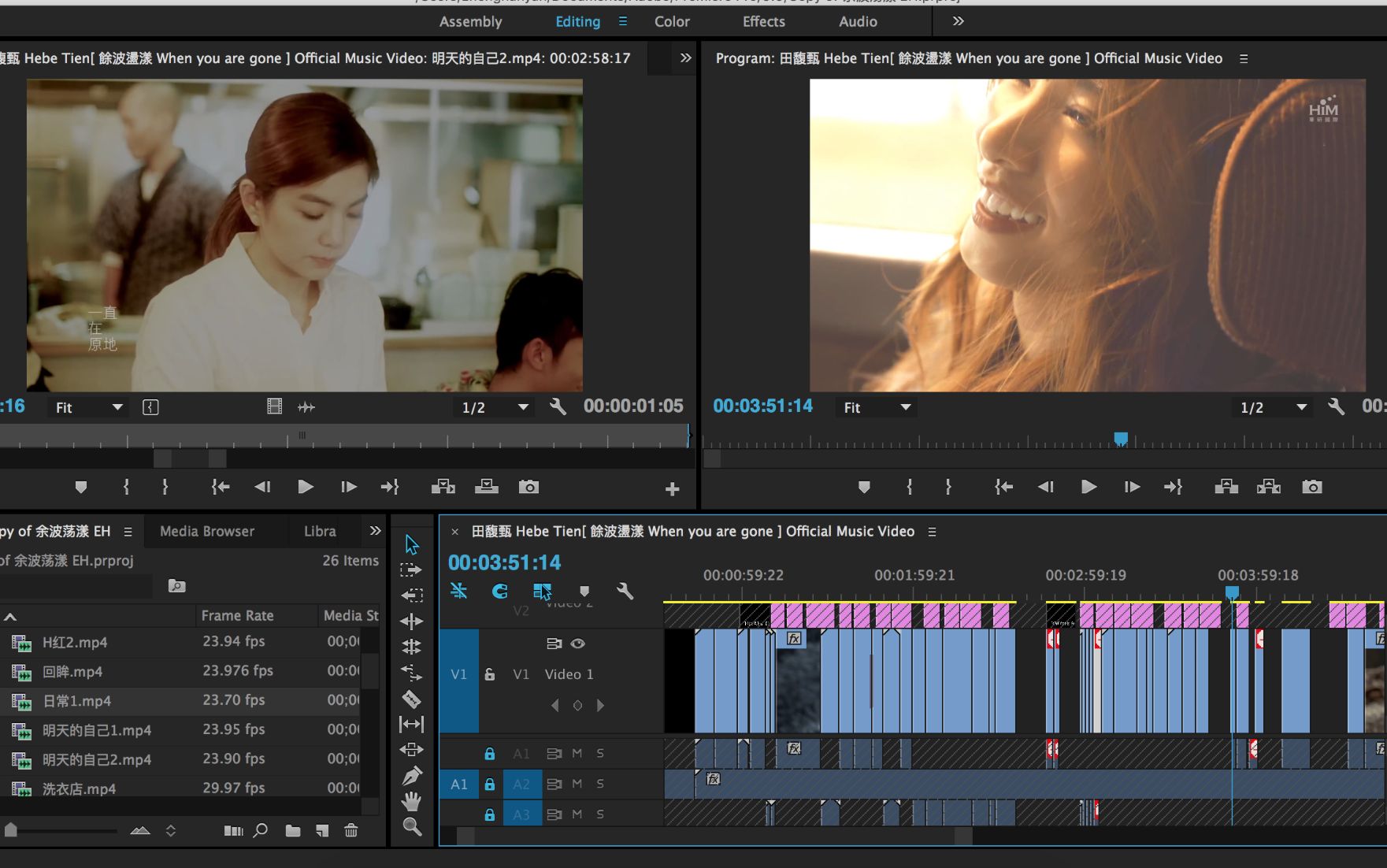Open Source monitor button editor plus
The width and height of the screenshot is (1387, 868).
tap(672, 489)
